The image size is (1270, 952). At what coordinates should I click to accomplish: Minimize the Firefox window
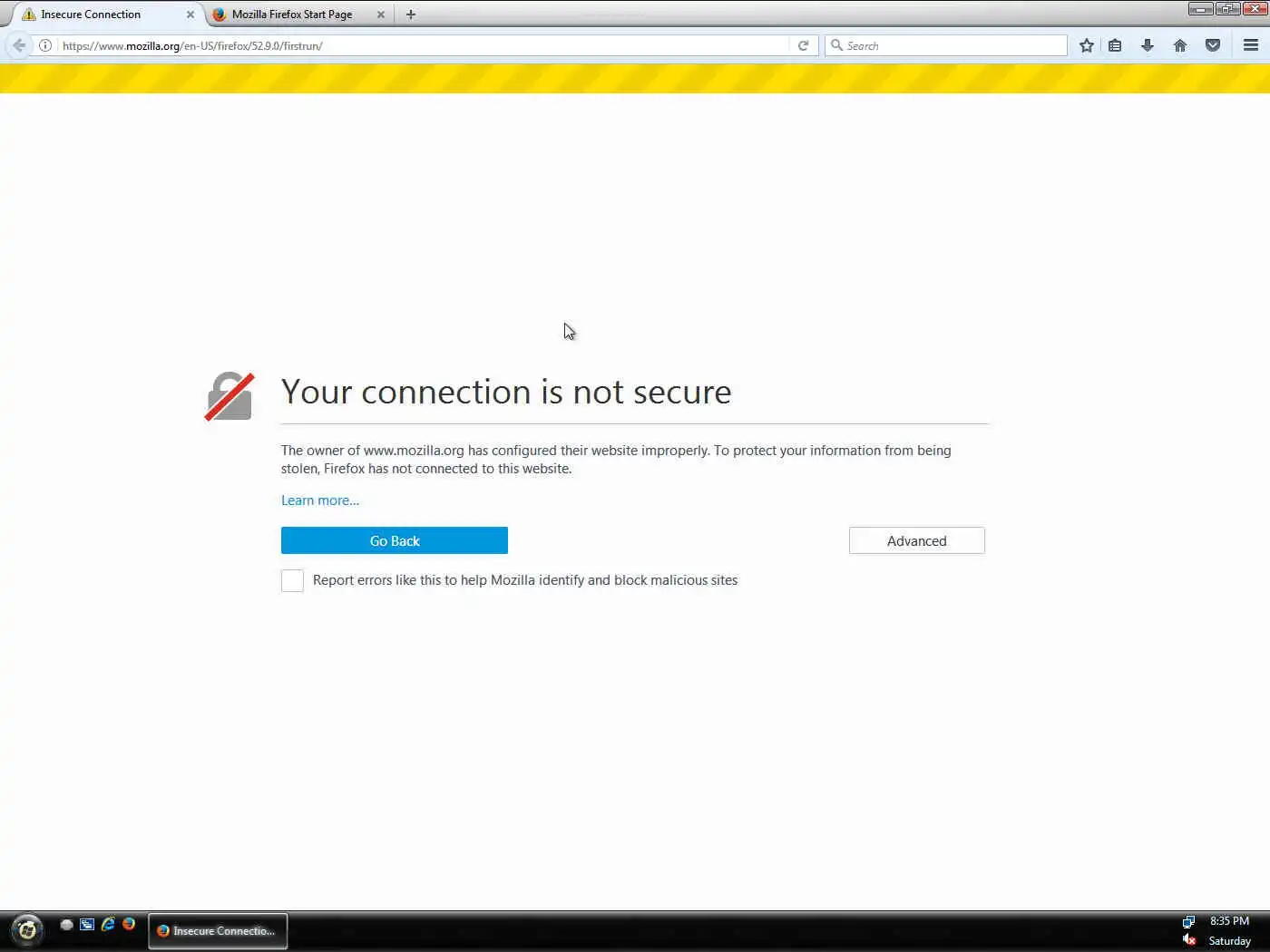pyautogui.click(x=1201, y=8)
